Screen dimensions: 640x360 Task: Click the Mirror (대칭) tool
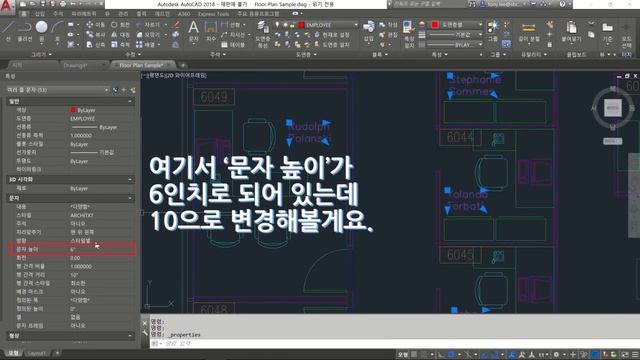point(120,35)
